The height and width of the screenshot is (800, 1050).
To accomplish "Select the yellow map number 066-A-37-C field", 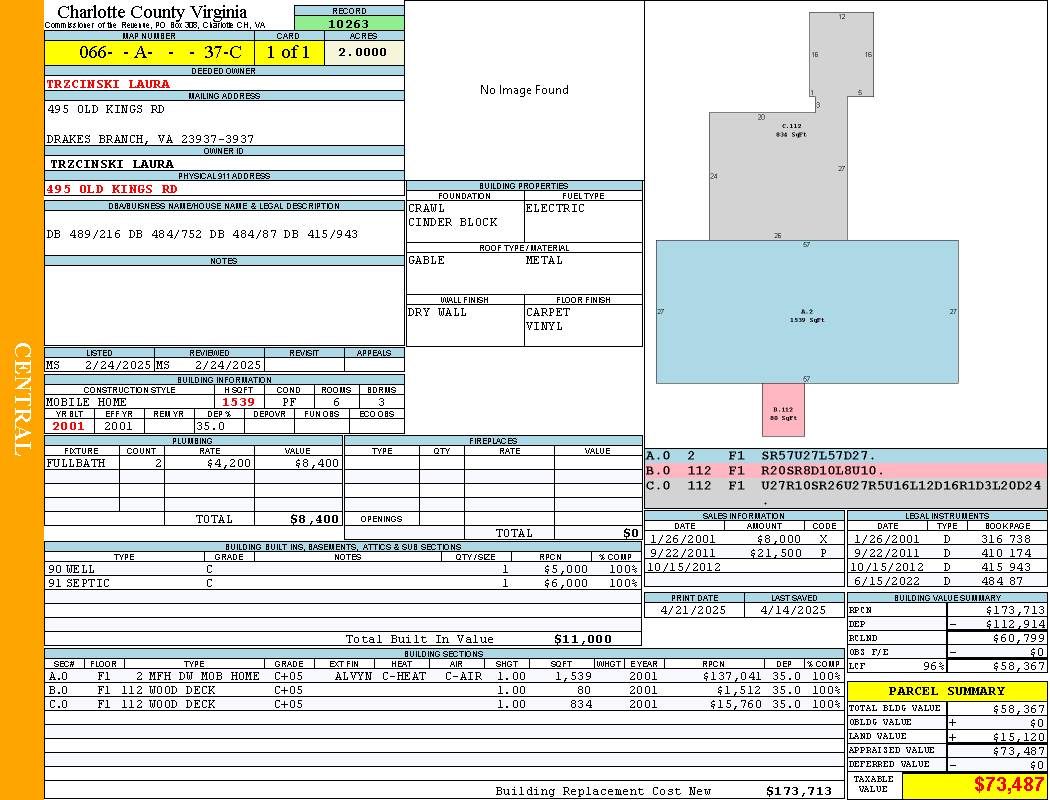I will (x=149, y=53).
